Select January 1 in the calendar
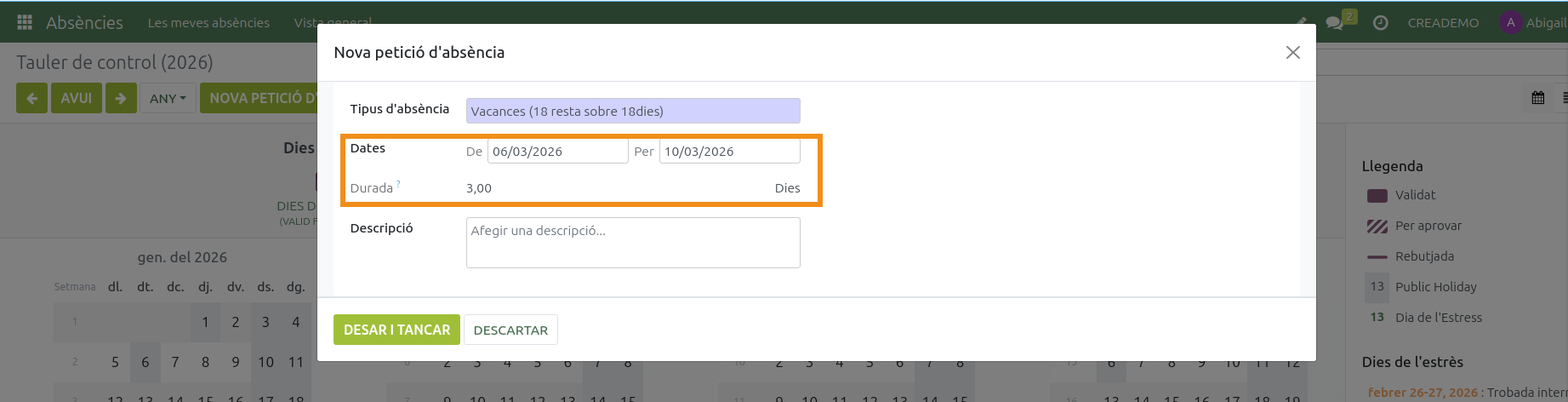 [x=205, y=322]
